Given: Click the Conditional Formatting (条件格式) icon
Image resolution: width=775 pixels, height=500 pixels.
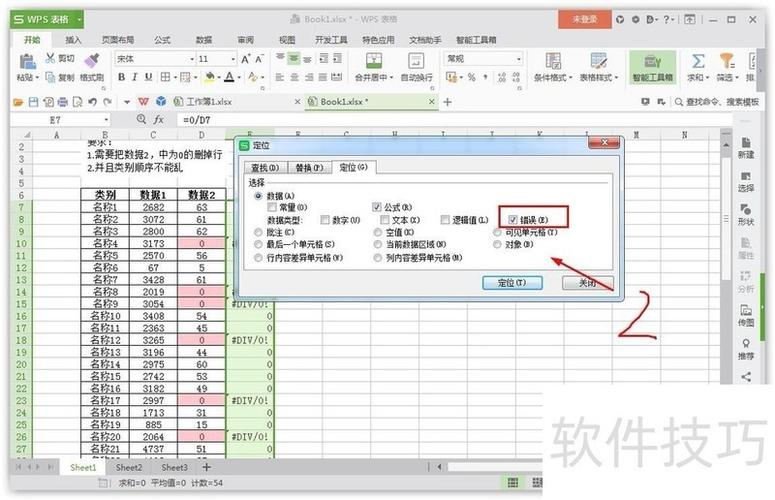Looking at the screenshot, I should [x=553, y=61].
